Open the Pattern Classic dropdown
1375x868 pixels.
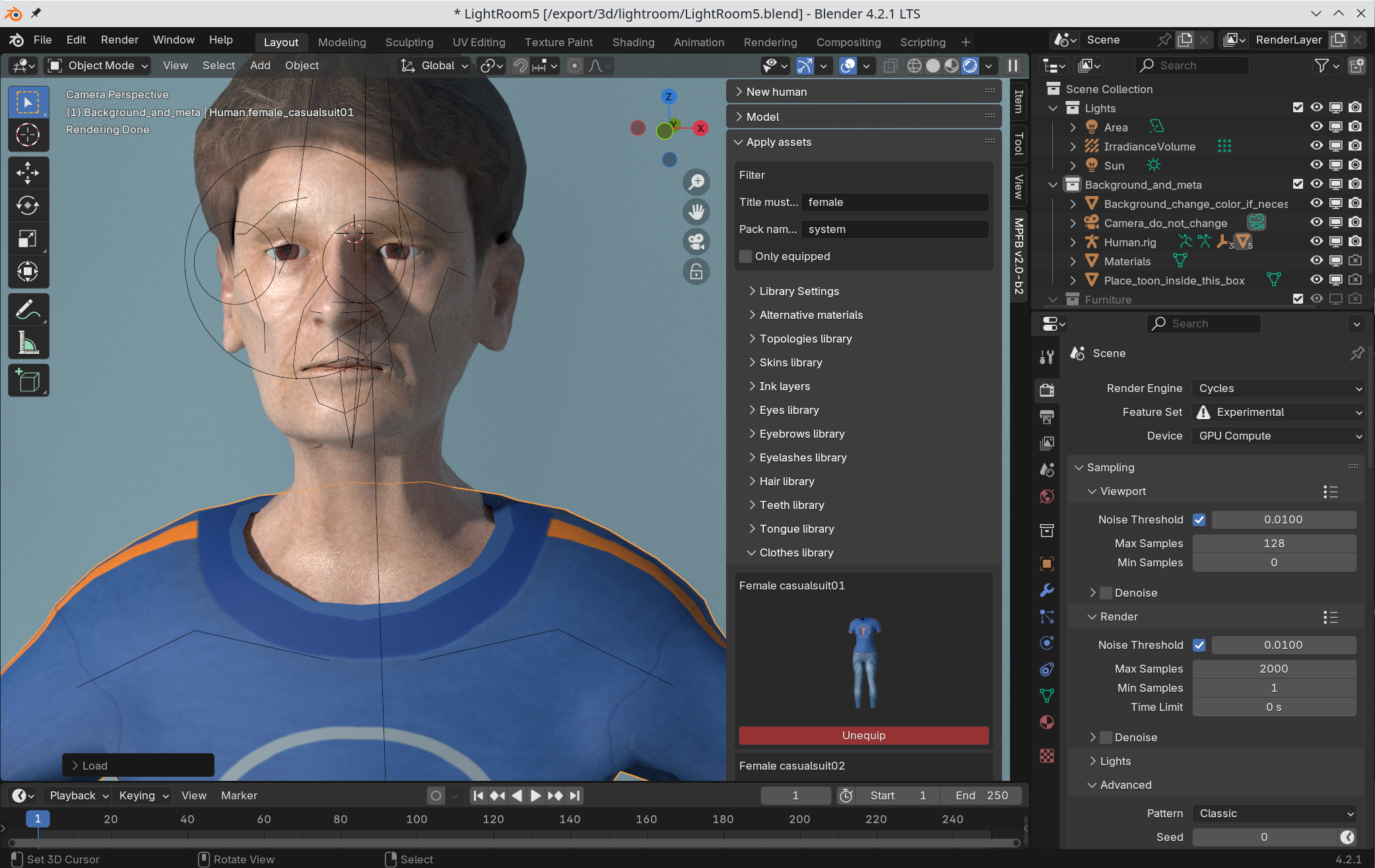click(1274, 813)
